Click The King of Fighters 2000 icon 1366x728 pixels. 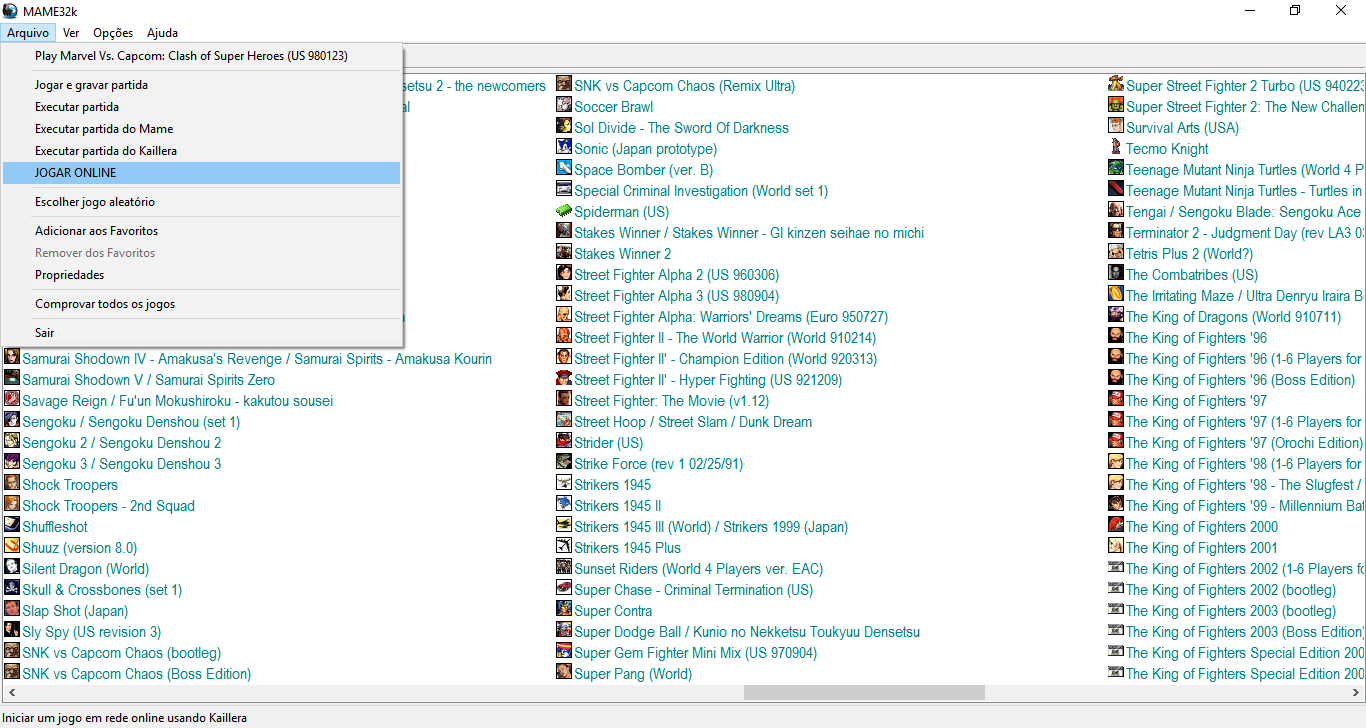1116,526
